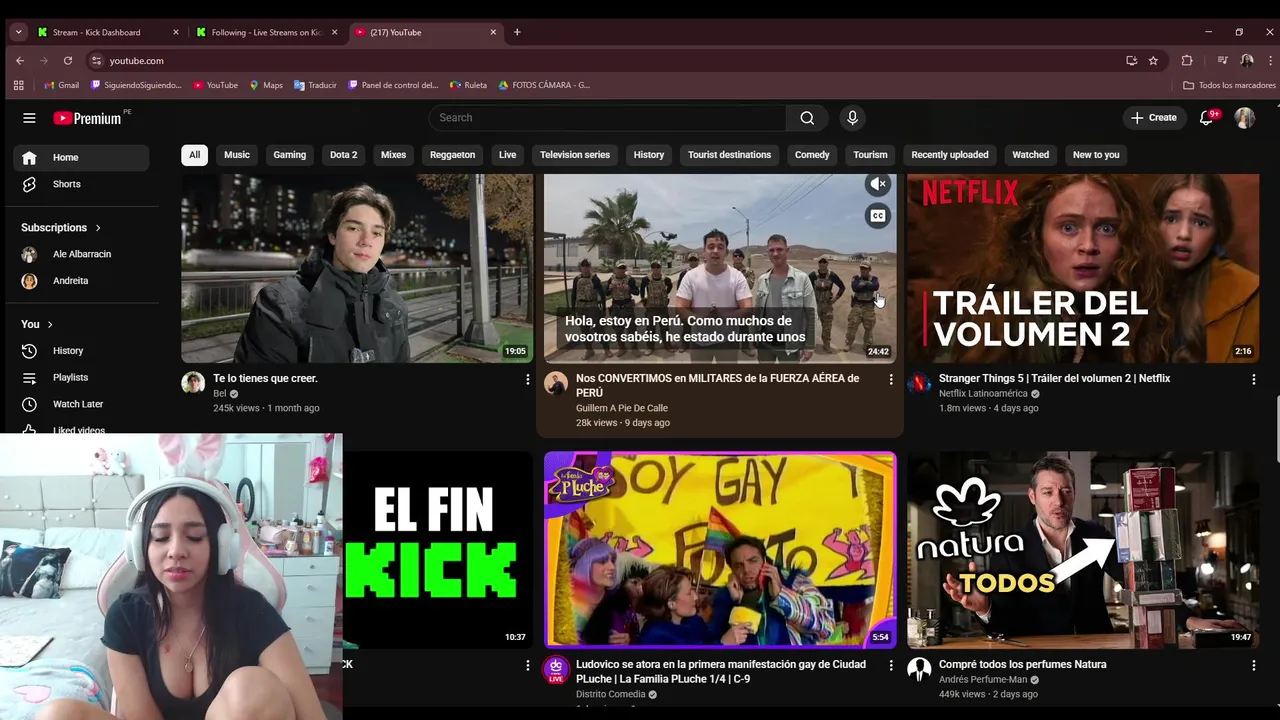Viewport: 1280px width, 720px height.
Task: Open the Ruleta bookmark
Action: click(469, 85)
